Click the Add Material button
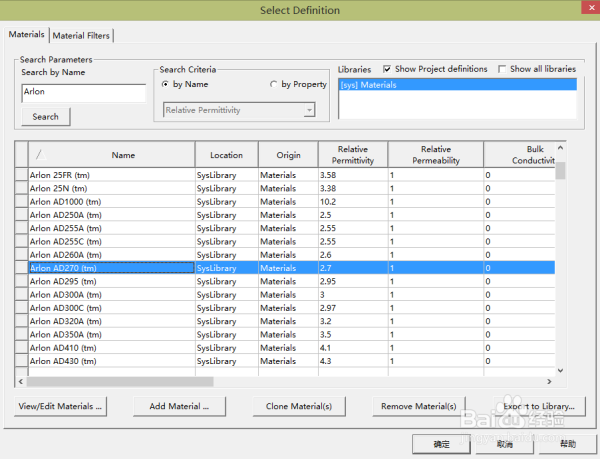 pos(179,406)
